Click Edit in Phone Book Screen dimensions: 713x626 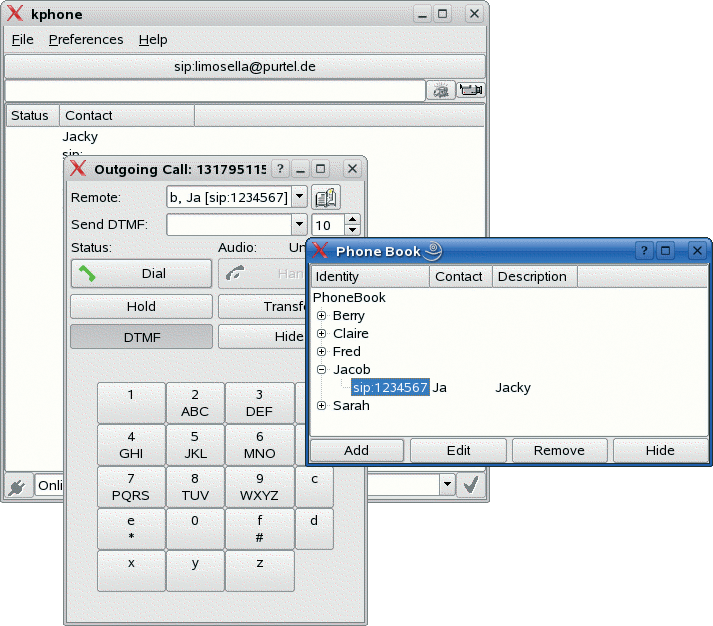click(x=458, y=451)
